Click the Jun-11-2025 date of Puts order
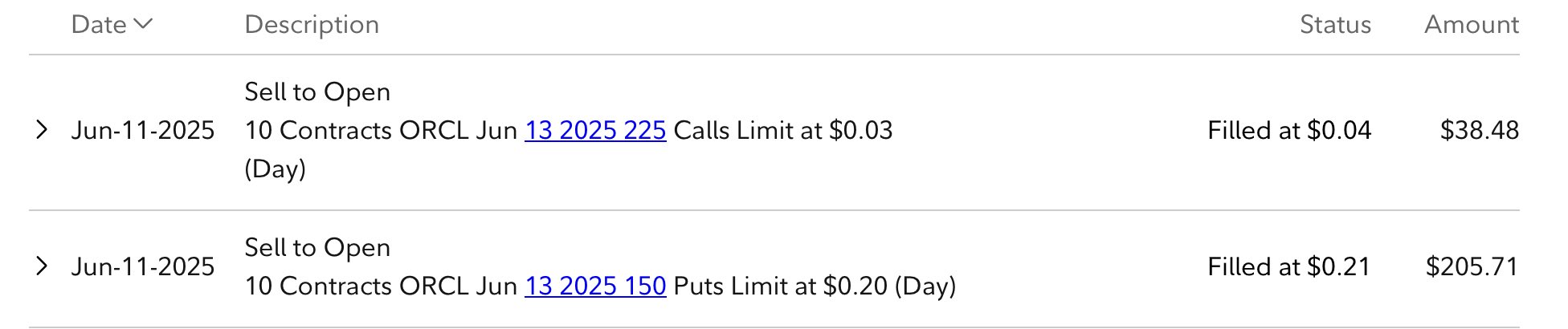The width and height of the screenshot is (1568, 329). [x=143, y=266]
